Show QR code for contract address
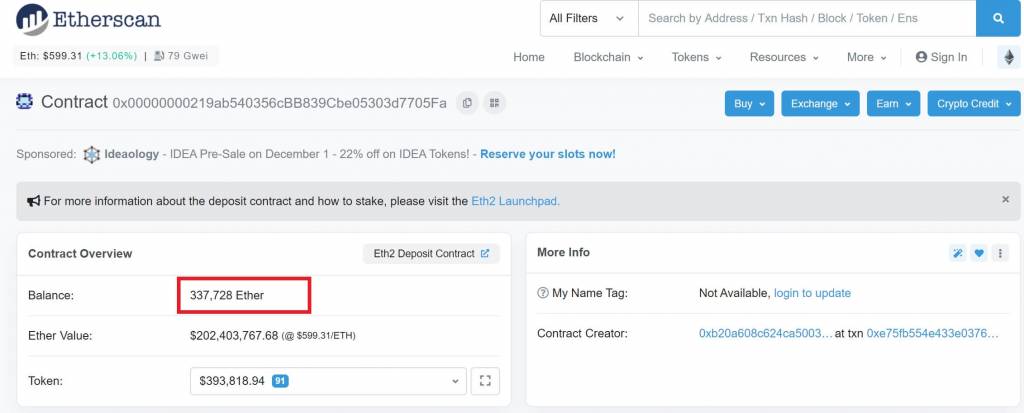 (494, 103)
